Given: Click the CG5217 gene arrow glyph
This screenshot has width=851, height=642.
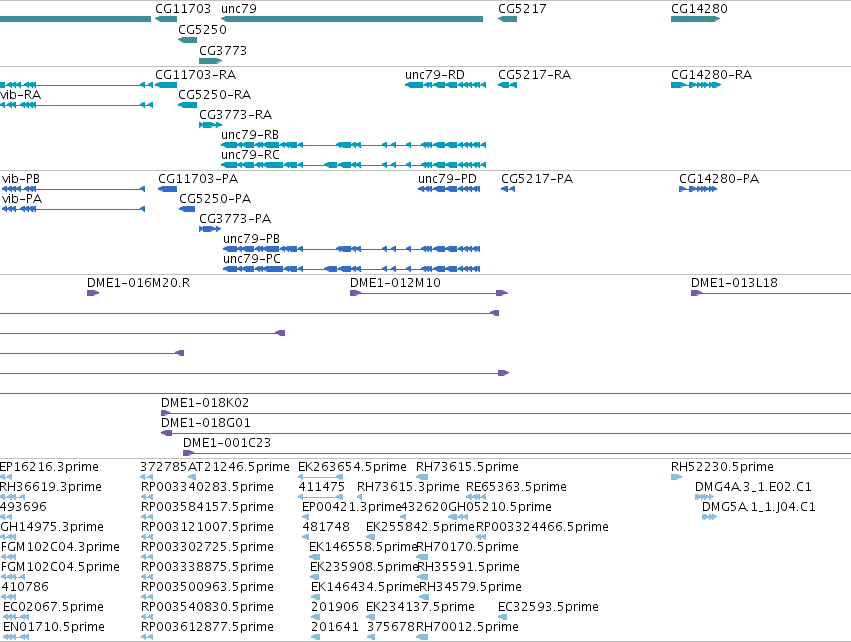Looking at the screenshot, I should coord(507,19).
